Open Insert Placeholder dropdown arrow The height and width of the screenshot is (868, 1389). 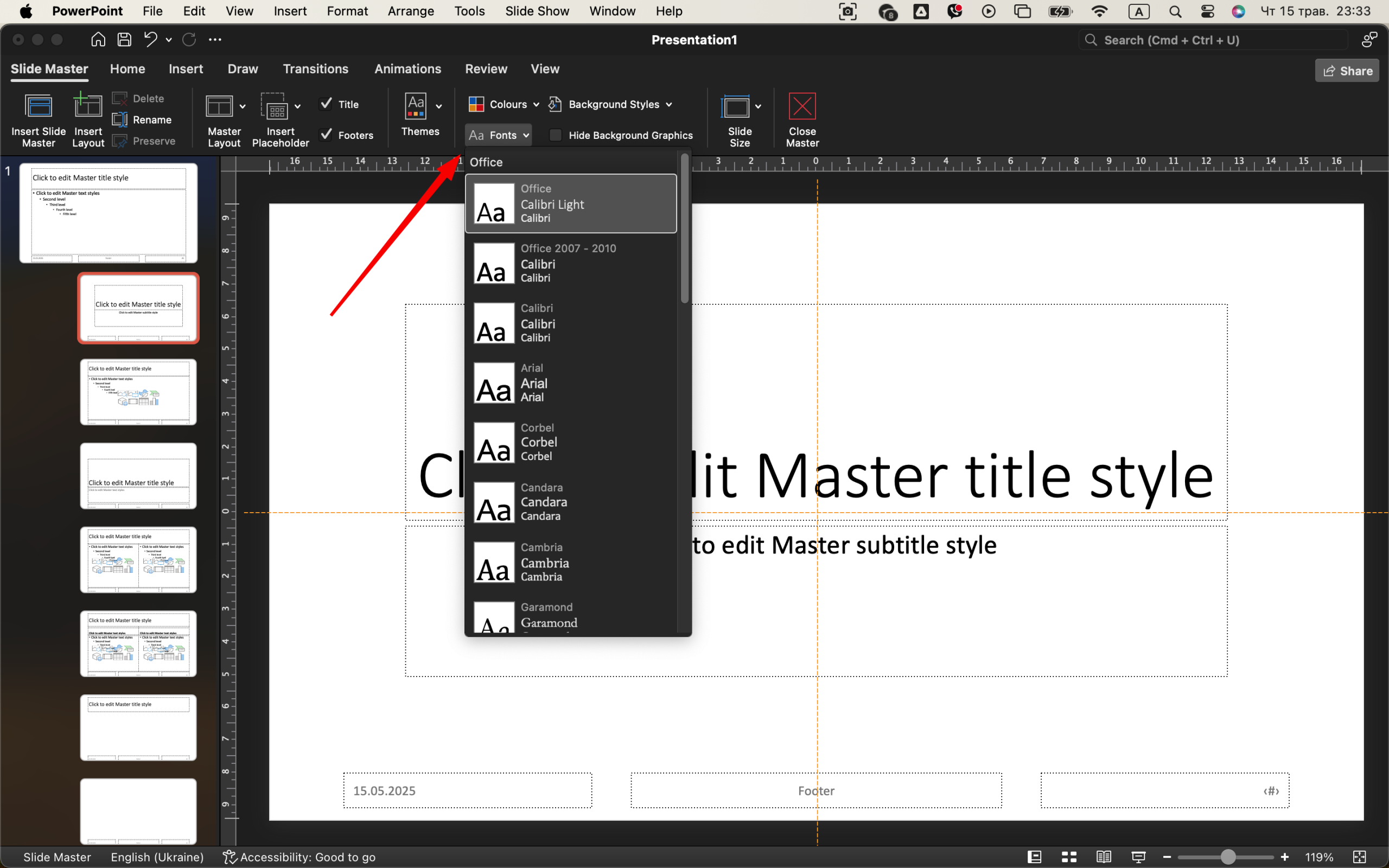(297, 106)
